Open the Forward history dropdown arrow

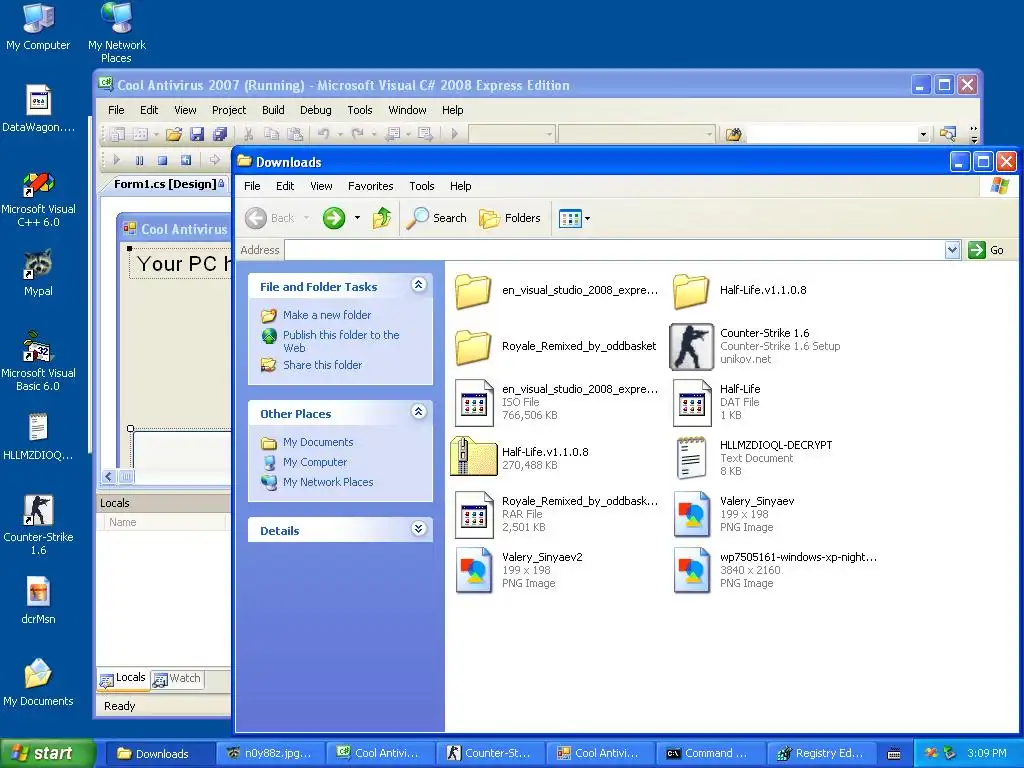pyautogui.click(x=357, y=217)
